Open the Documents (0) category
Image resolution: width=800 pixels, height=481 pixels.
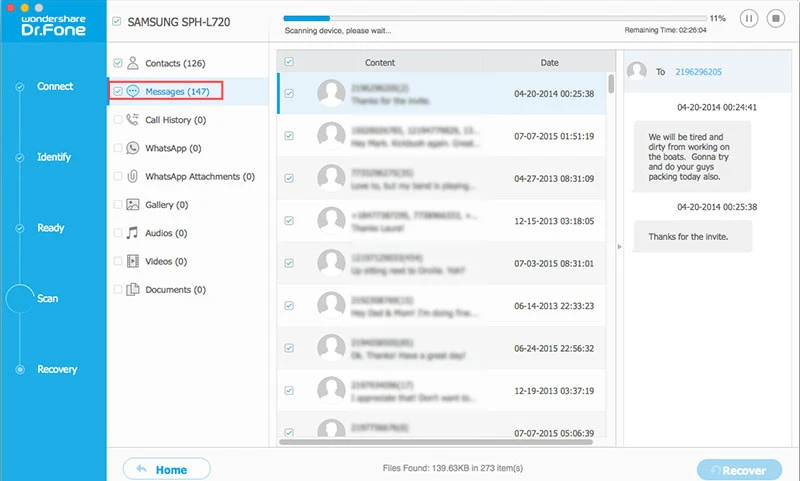[x=175, y=290]
